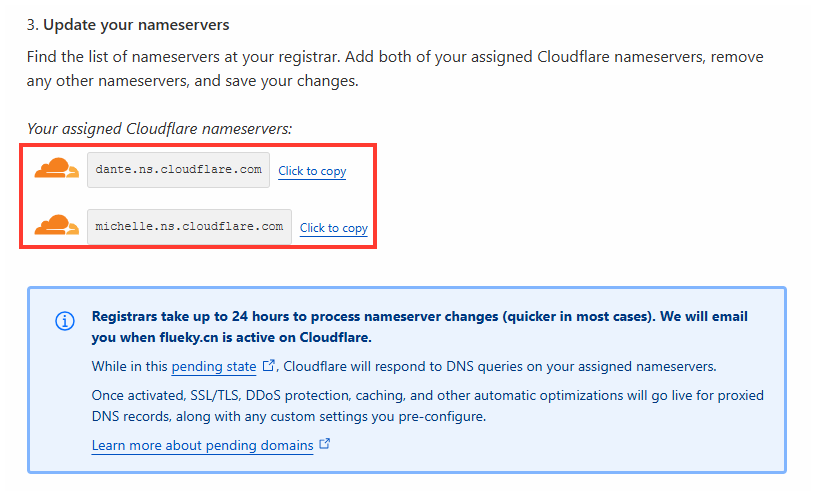Select the dante.ns.cloudflare.com code box
The width and height of the screenshot is (816, 496).
178,170
